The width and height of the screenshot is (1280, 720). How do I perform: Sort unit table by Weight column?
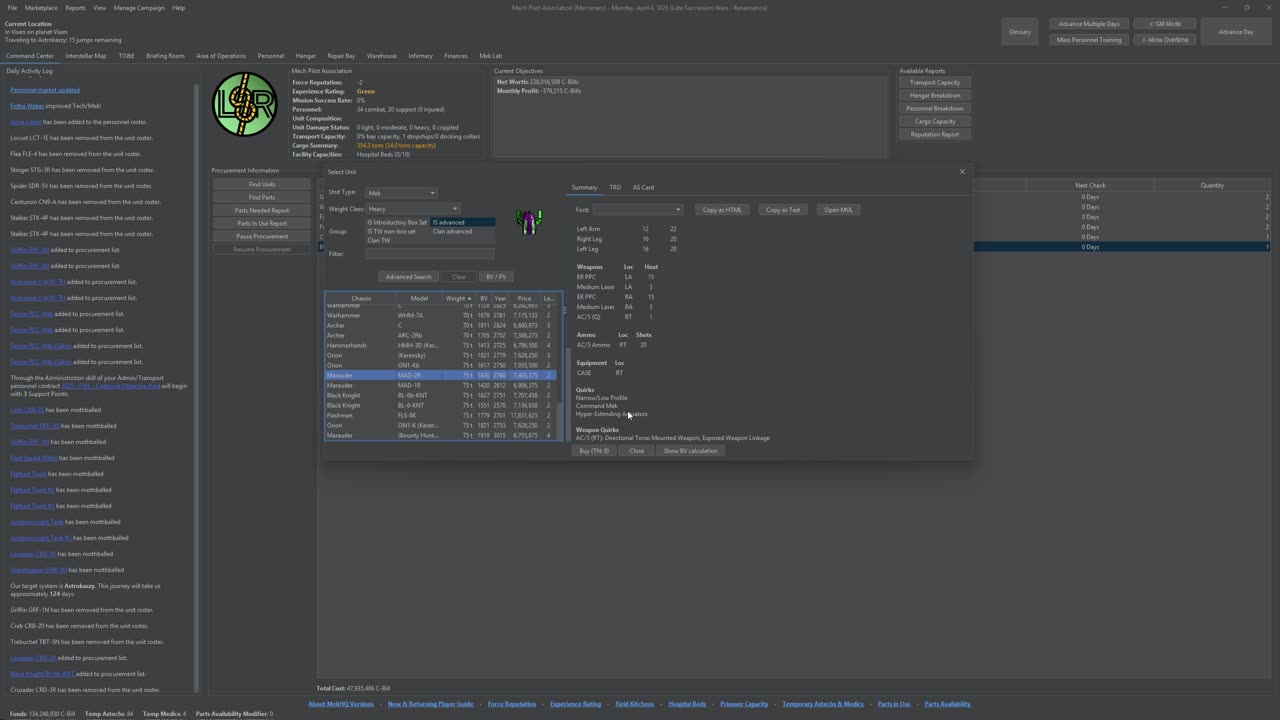pyautogui.click(x=458, y=298)
